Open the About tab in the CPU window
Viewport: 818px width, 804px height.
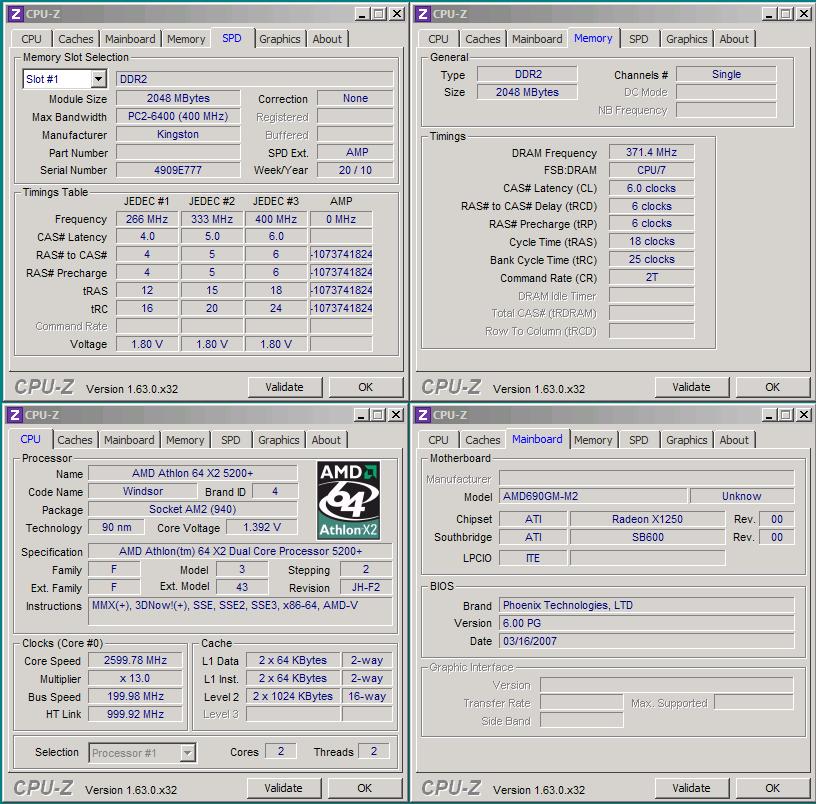pyautogui.click(x=326, y=440)
